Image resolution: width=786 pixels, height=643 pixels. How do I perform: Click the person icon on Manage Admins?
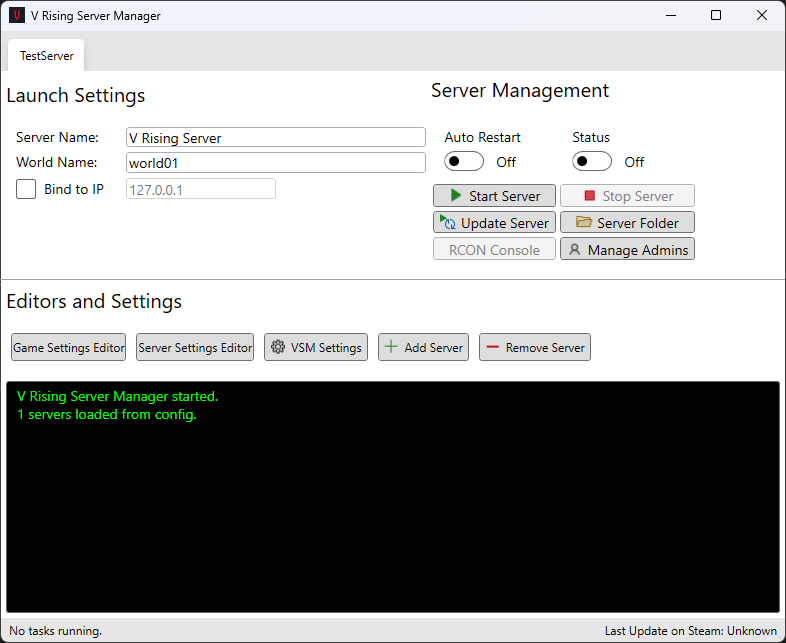tap(574, 249)
